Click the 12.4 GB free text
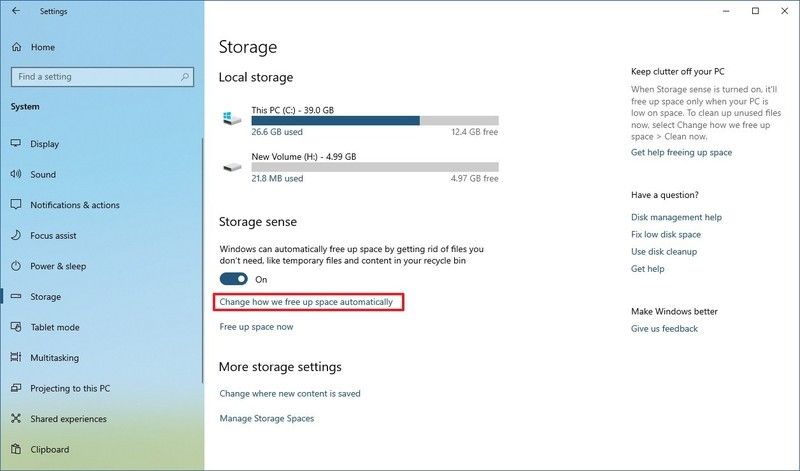Image resolution: width=800 pixels, height=471 pixels. 474,132
